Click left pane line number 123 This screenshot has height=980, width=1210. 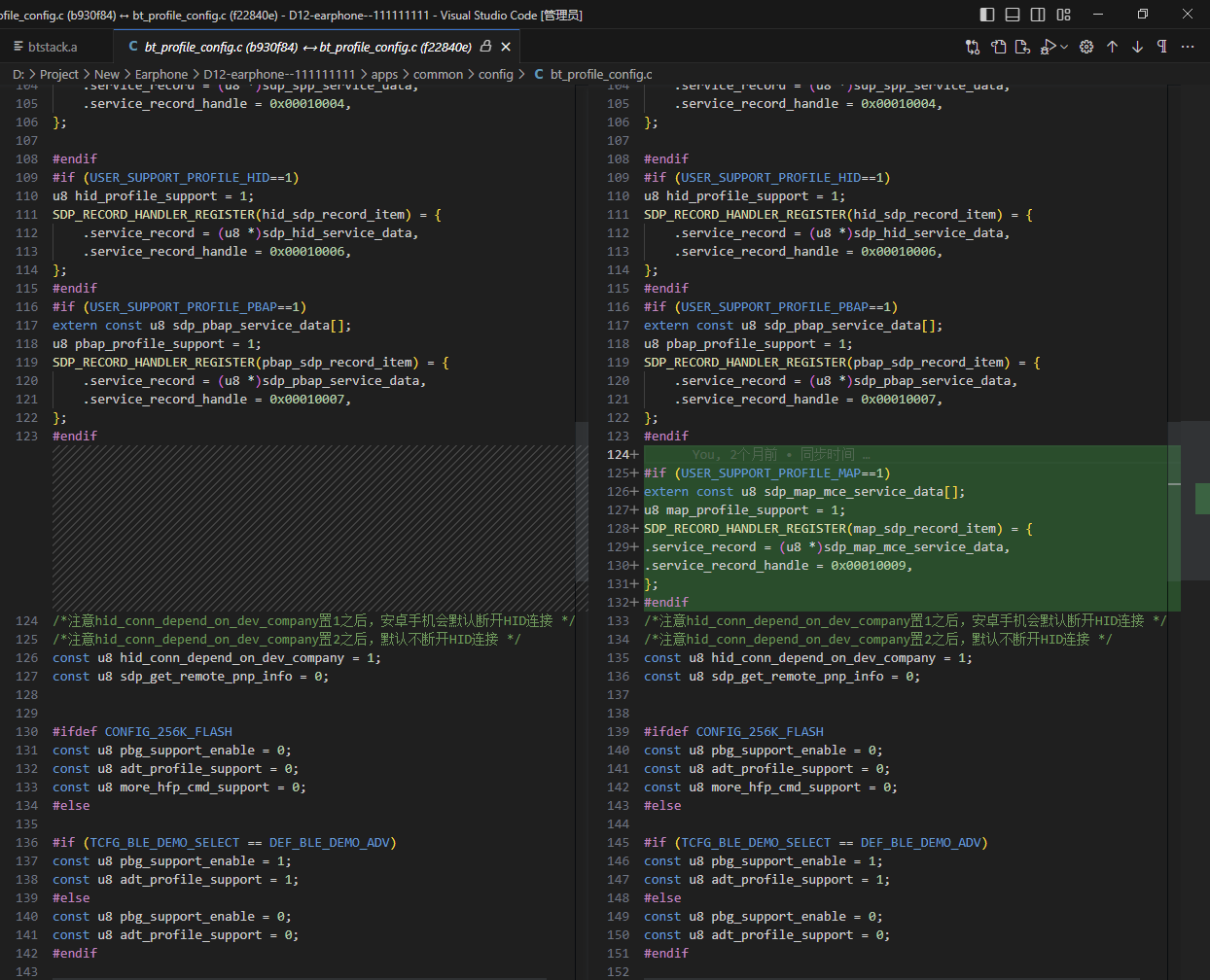27,436
